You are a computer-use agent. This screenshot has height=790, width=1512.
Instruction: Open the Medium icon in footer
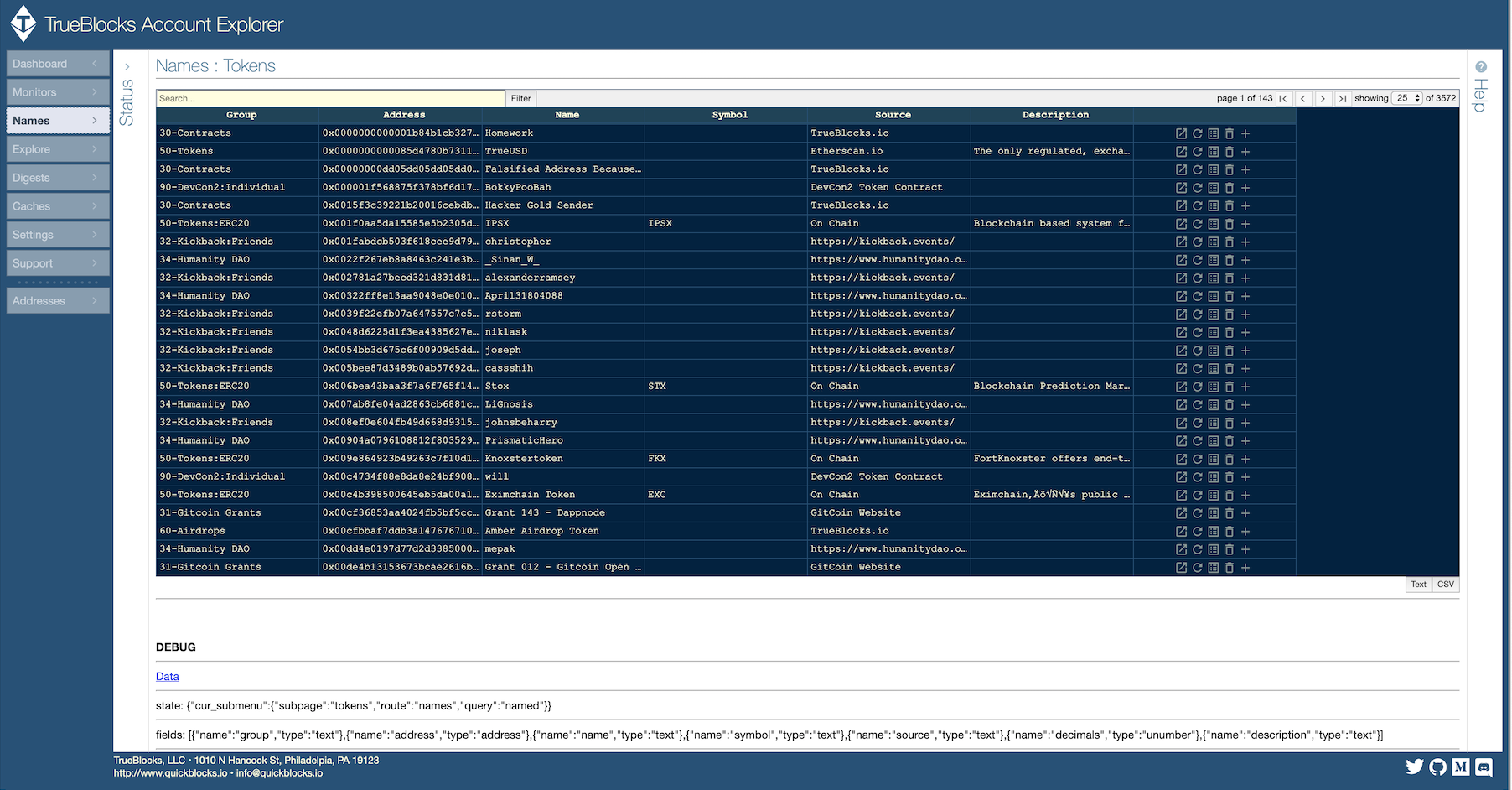[x=1461, y=767]
